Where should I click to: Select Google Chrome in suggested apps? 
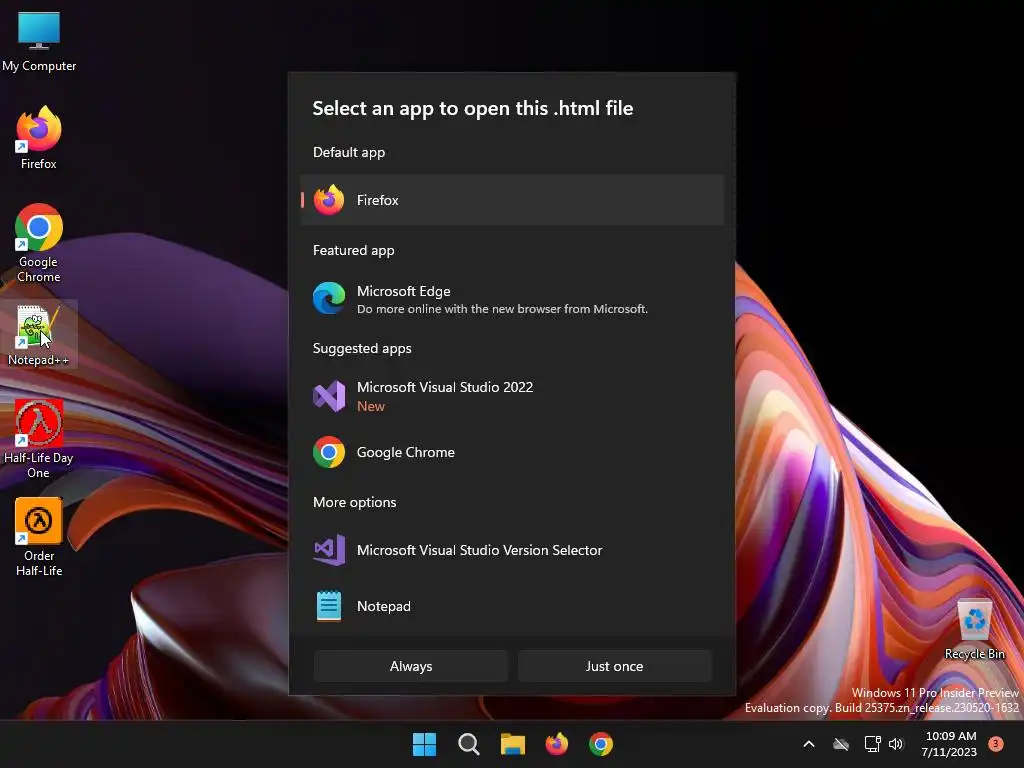[x=512, y=452]
